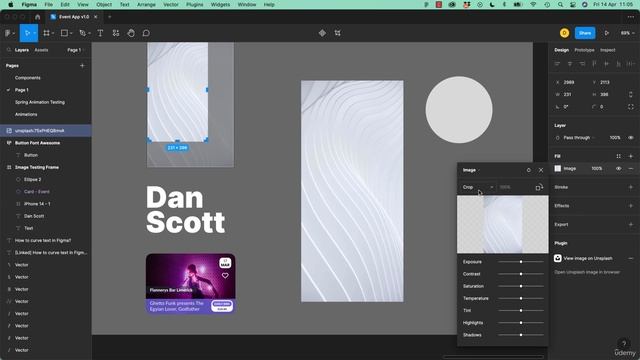Open shape tools dropdown arrow
Image resolution: width=640 pixels, height=360 pixels.
[x=71, y=33]
